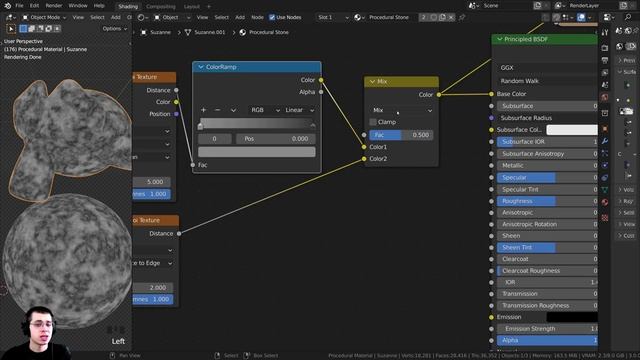Click the ColorRamp Pos value field
The height and width of the screenshot is (360, 640).
(276, 139)
